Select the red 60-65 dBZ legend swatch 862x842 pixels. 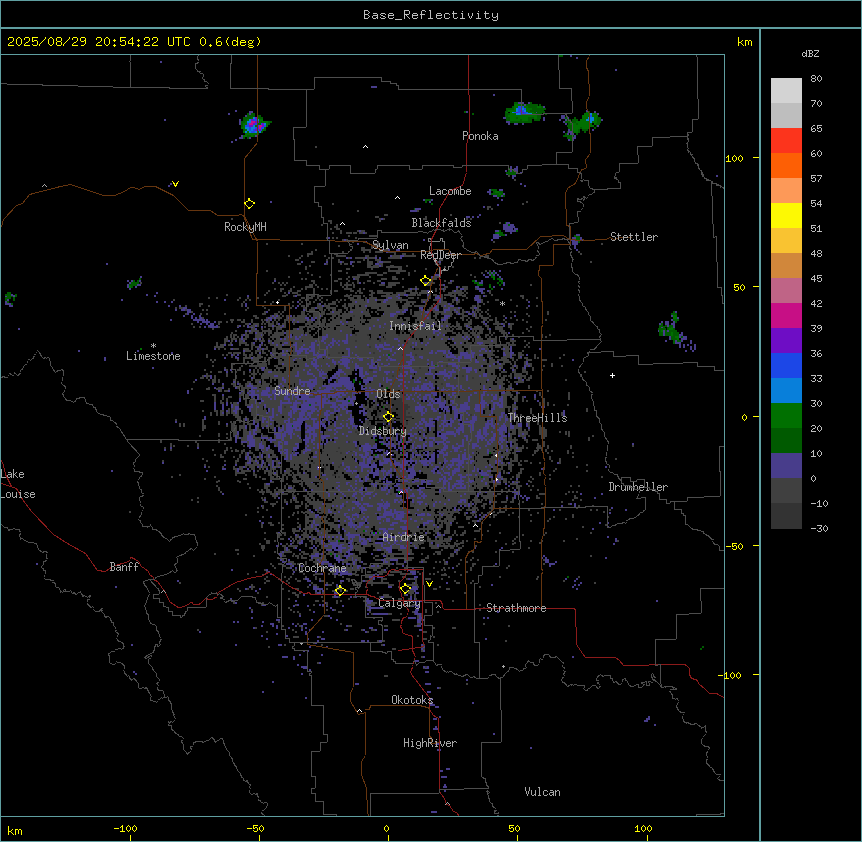tap(786, 141)
